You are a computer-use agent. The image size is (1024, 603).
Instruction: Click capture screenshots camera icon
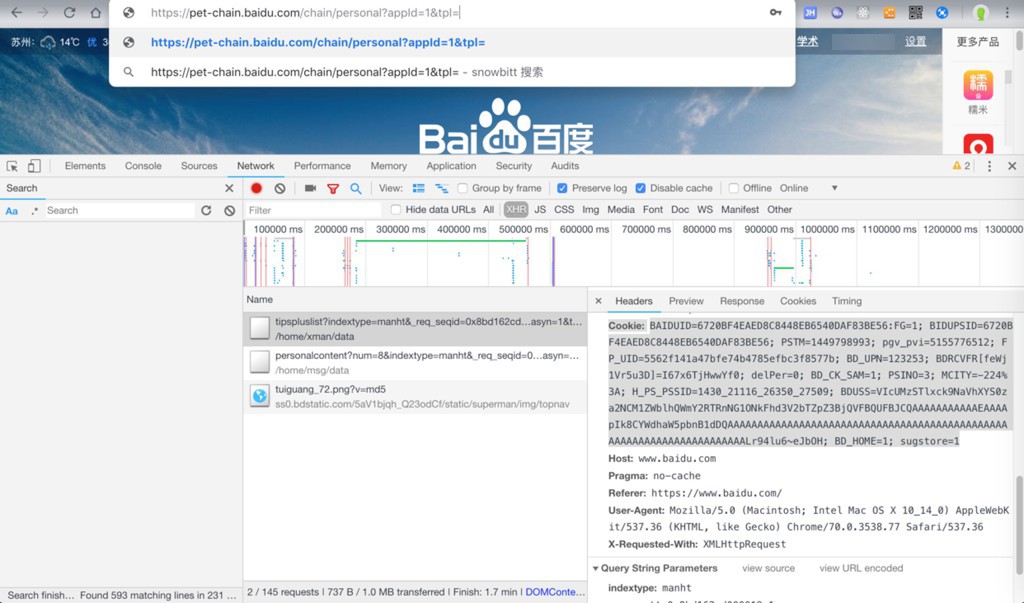coord(310,188)
